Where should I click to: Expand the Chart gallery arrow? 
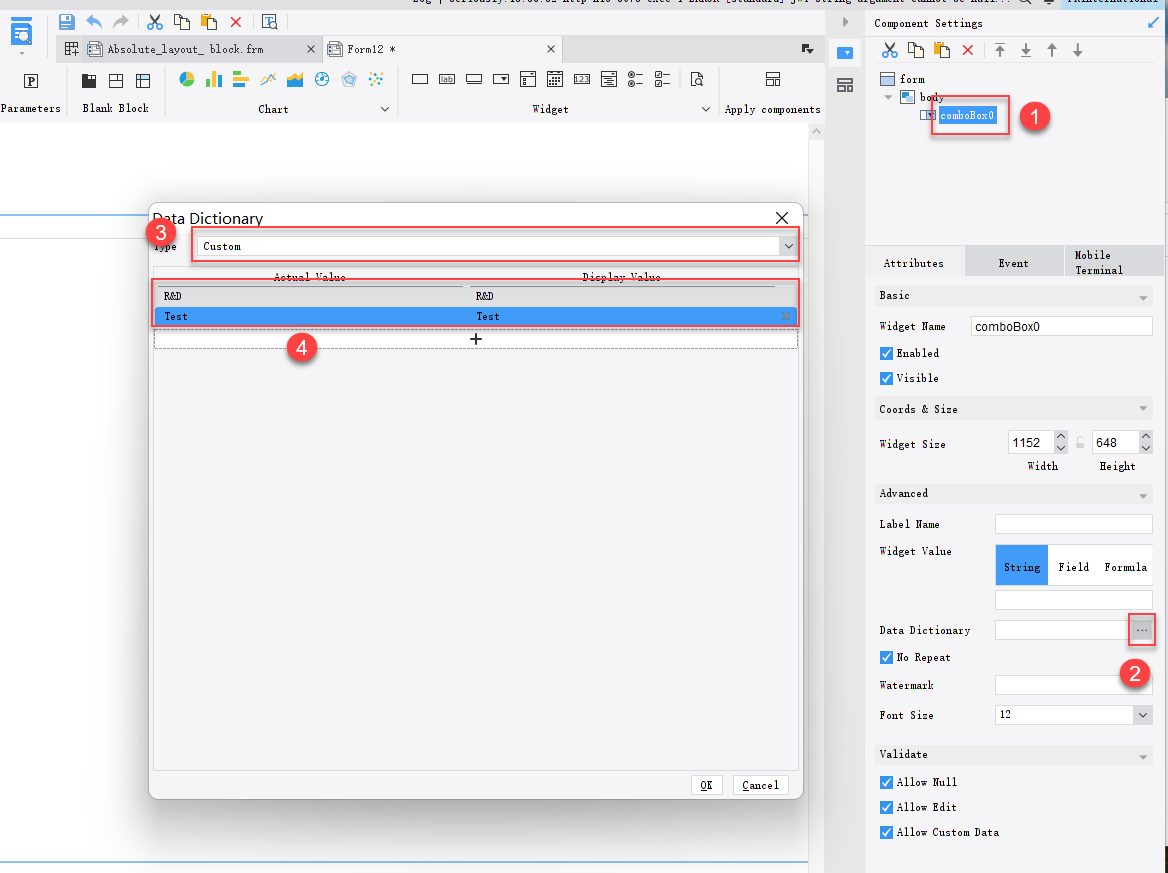[384, 109]
